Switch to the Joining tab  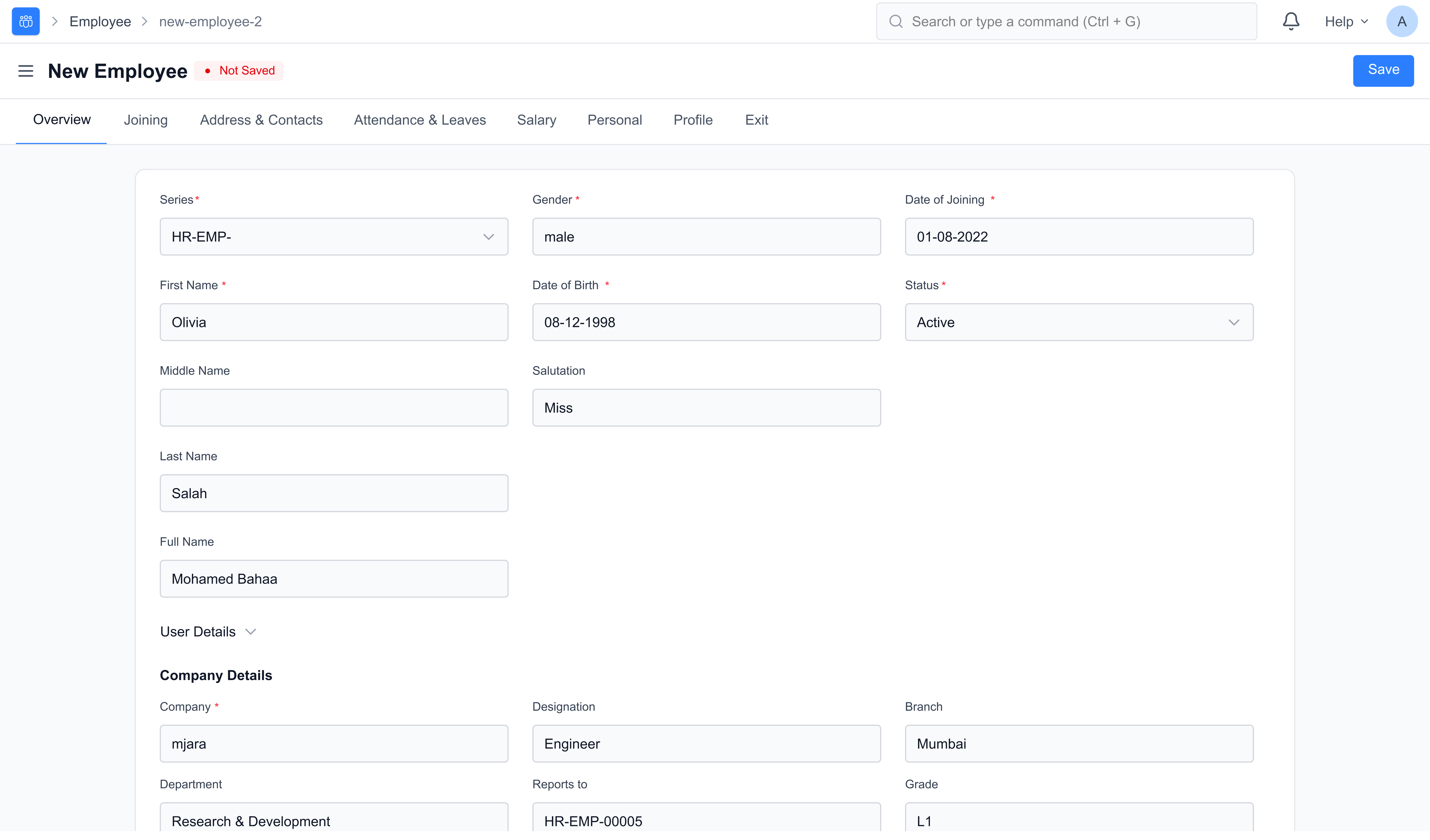(146, 120)
